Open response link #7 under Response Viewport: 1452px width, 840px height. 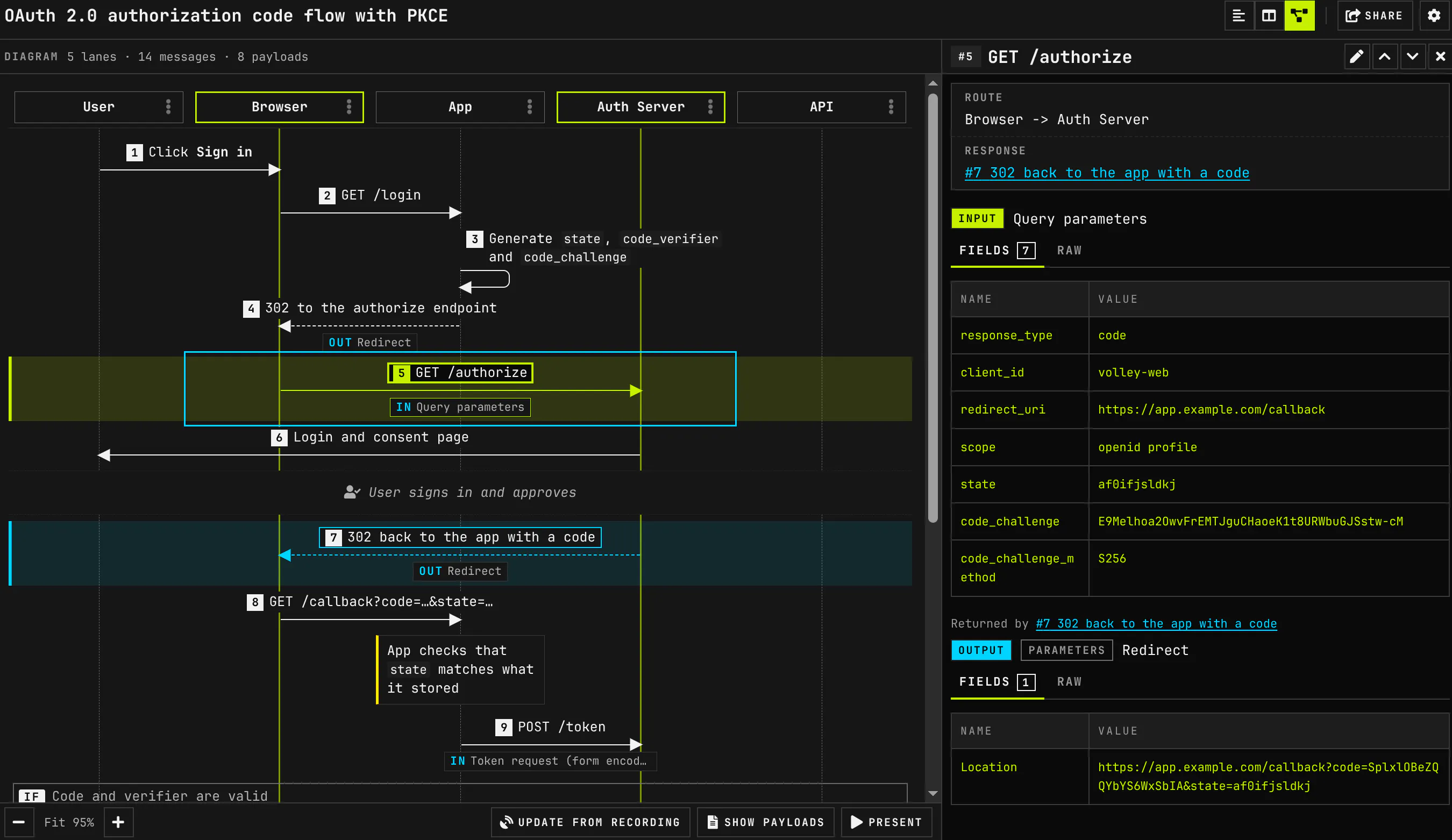(1107, 173)
